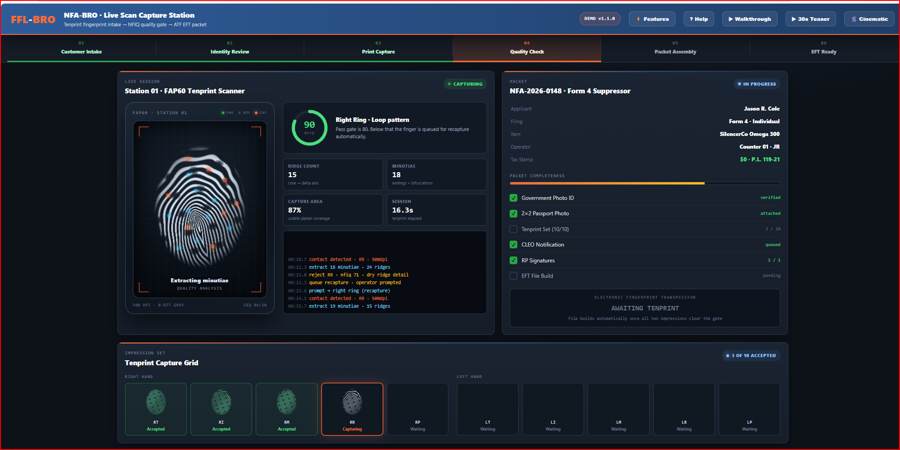Image resolution: width=900 pixels, height=450 pixels.
Task: Click the AWAITING TENPRINT transmission box
Action: coord(645,308)
